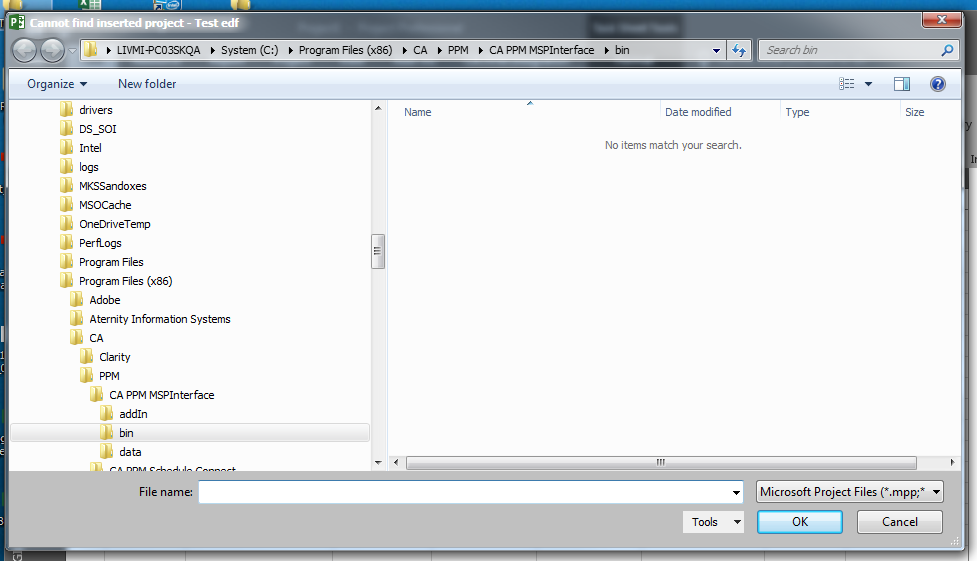This screenshot has height=561, width=977.
Task: Expand the arrow before System (C:)
Action: click(212, 50)
